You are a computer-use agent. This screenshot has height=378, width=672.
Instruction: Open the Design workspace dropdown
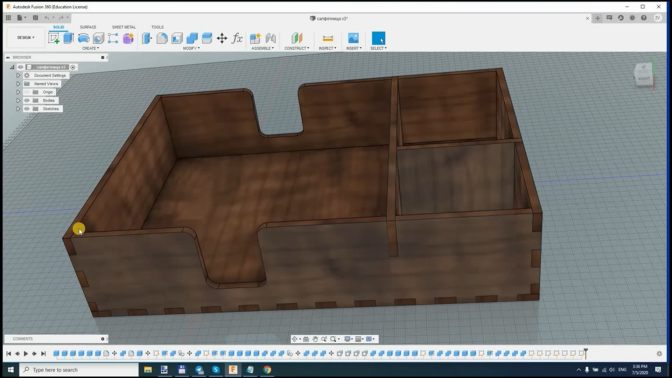point(26,38)
